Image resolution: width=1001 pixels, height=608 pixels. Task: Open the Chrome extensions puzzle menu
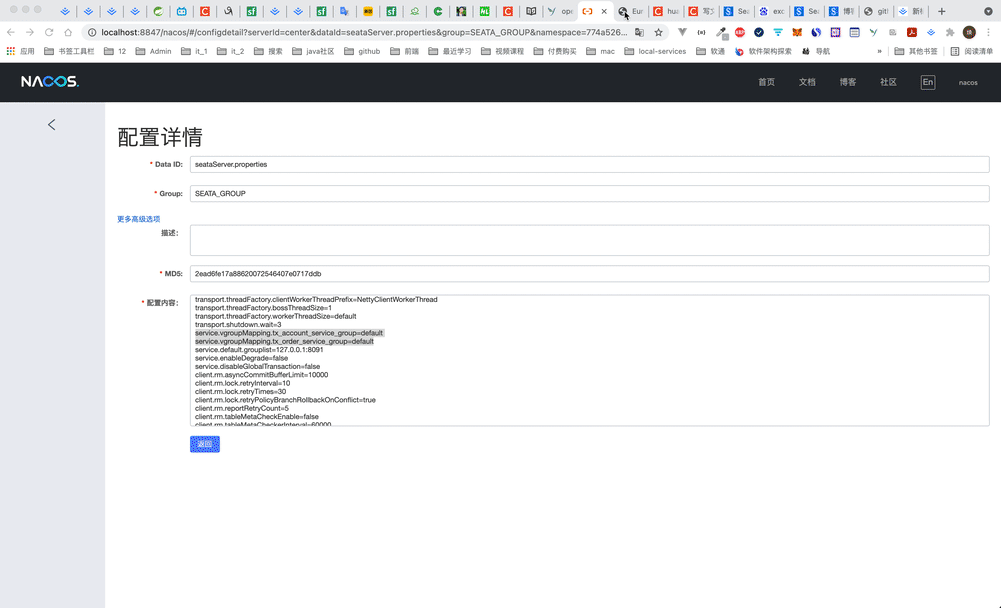click(950, 32)
